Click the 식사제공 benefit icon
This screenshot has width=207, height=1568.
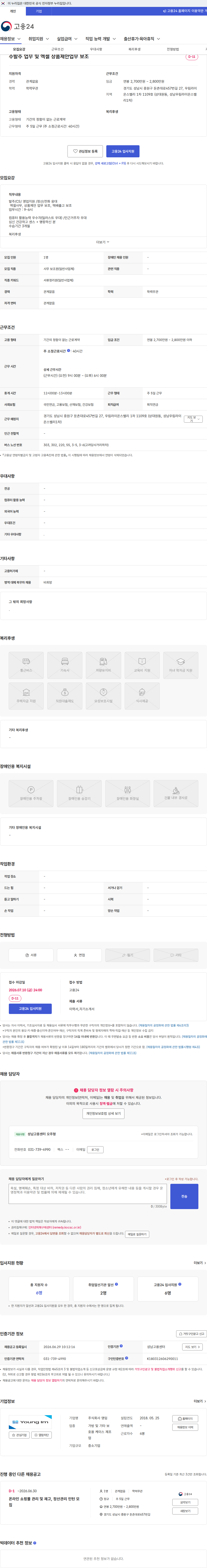click(142, 696)
